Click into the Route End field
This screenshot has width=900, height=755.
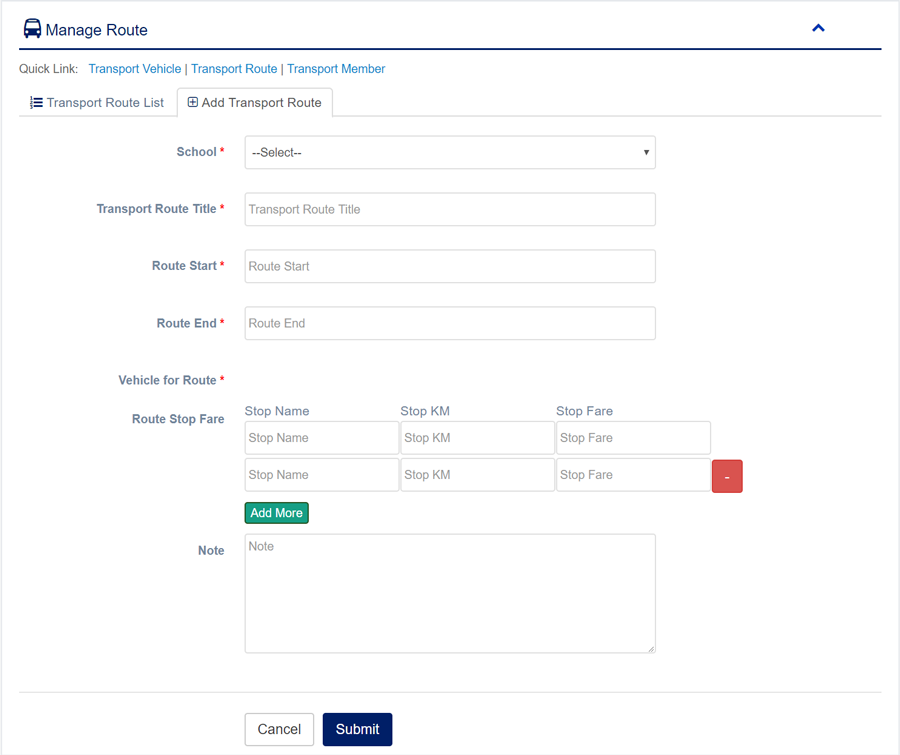click(x=450, y=324)
